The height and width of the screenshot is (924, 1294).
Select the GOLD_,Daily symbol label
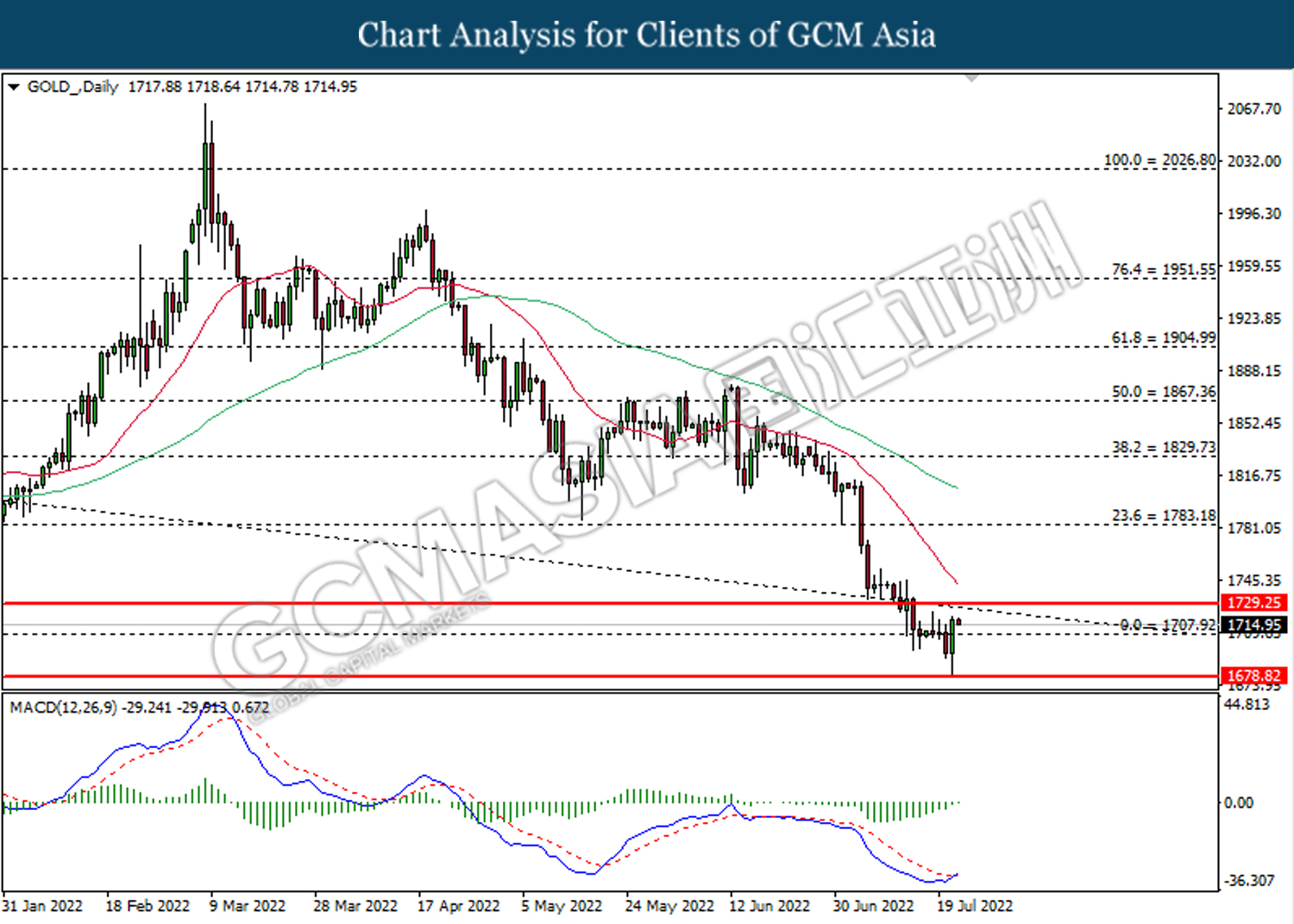pos(72,87)
